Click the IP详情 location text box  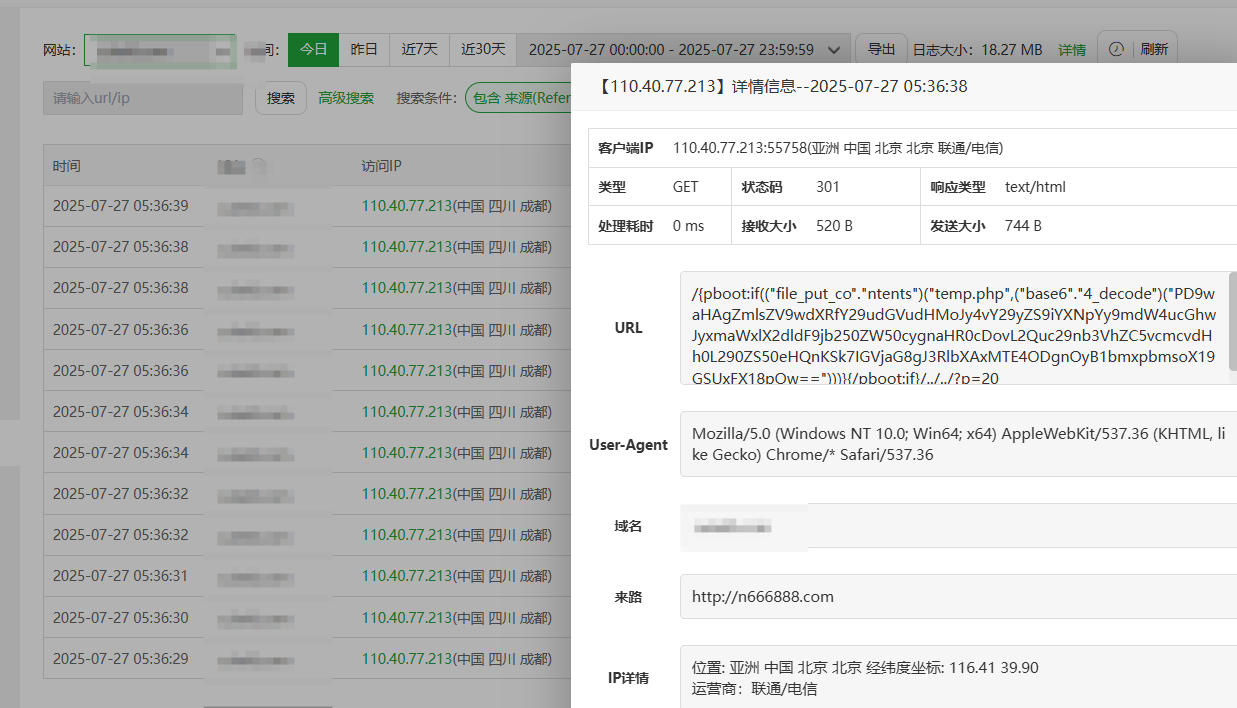958,677
